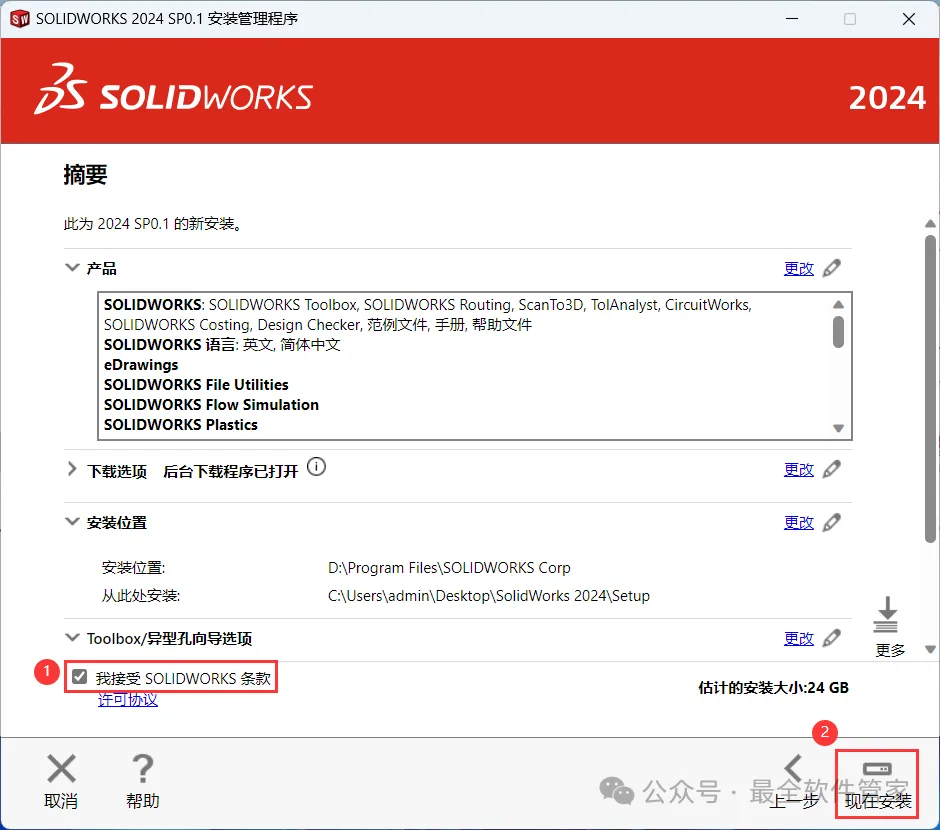Go back using the 上一步 arrow

coord(794,768)
